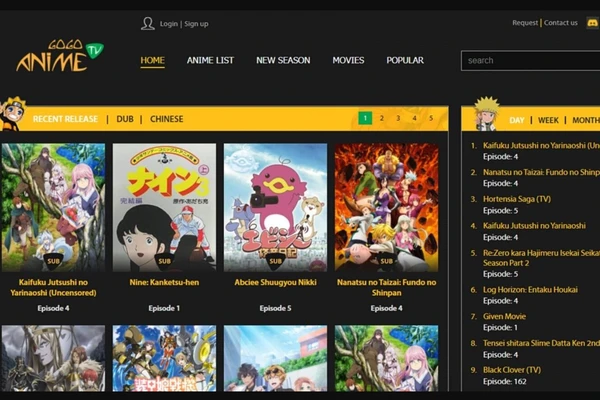Open the POPULAR menu
Viewport: 600px width, 400px height.
405,60
